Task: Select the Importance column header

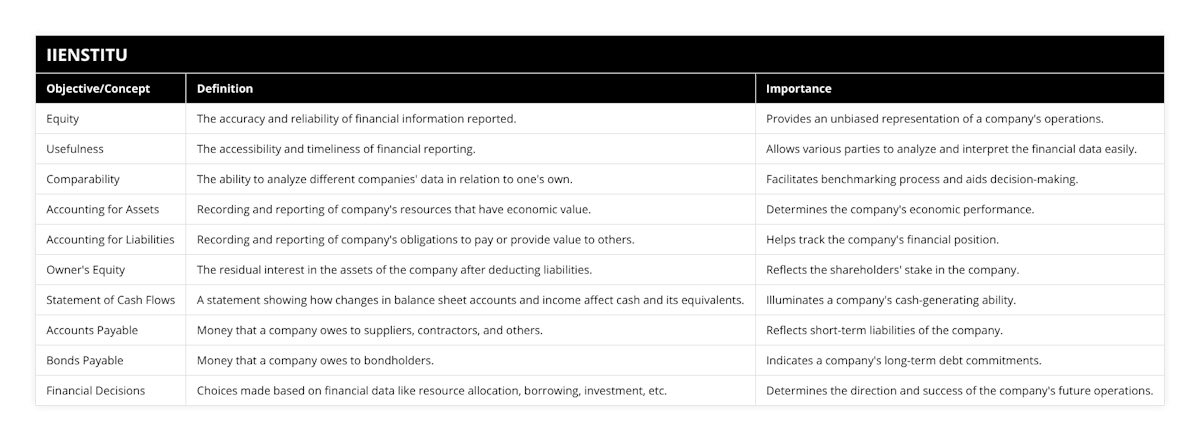Action: click(x=799, y=89)
